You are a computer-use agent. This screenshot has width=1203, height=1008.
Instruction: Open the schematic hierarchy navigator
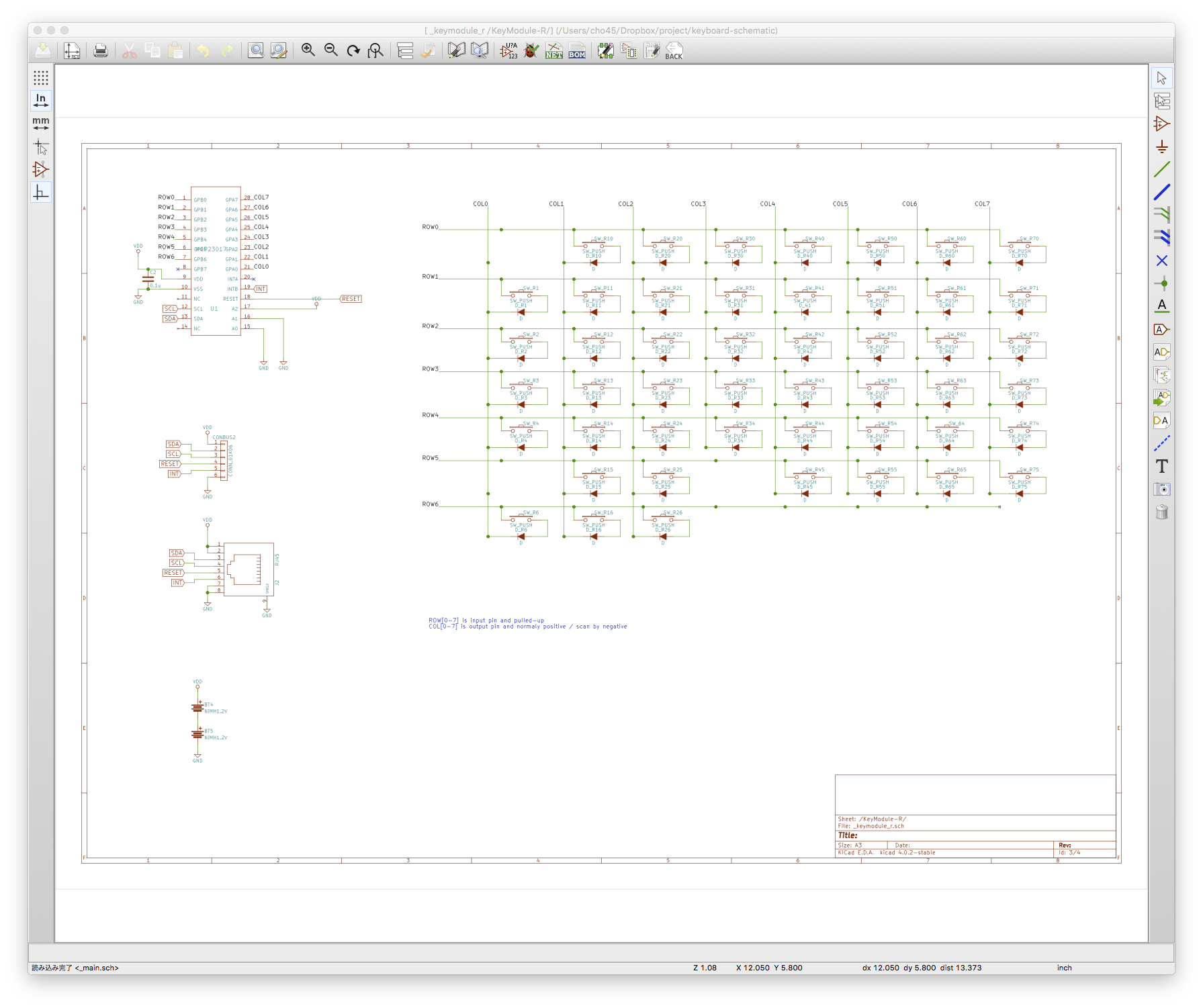[405, 51]
